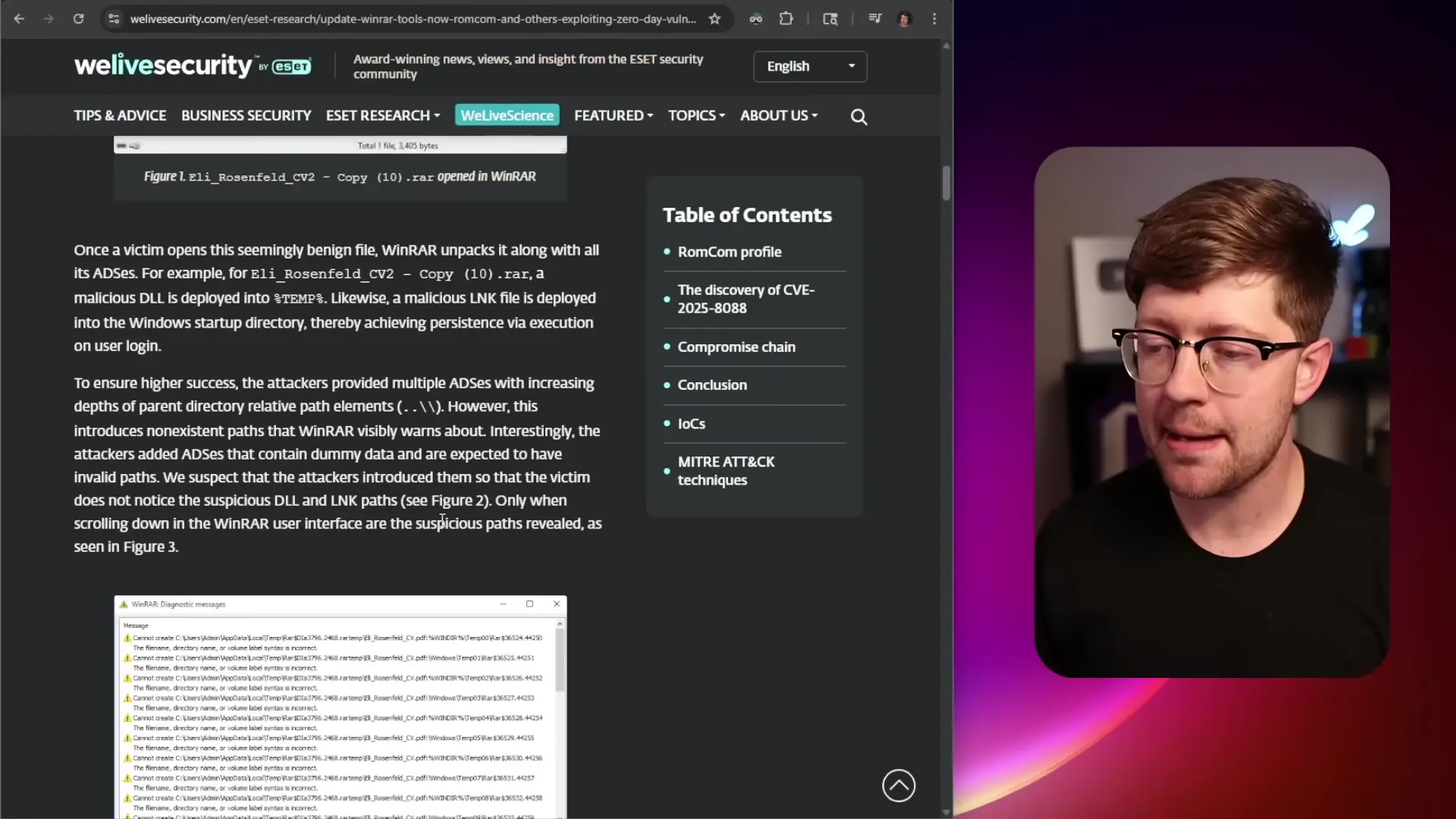Click the scrollbar down arrow
This screenshot has width=1456, height=819.
[x=946, y=812]
